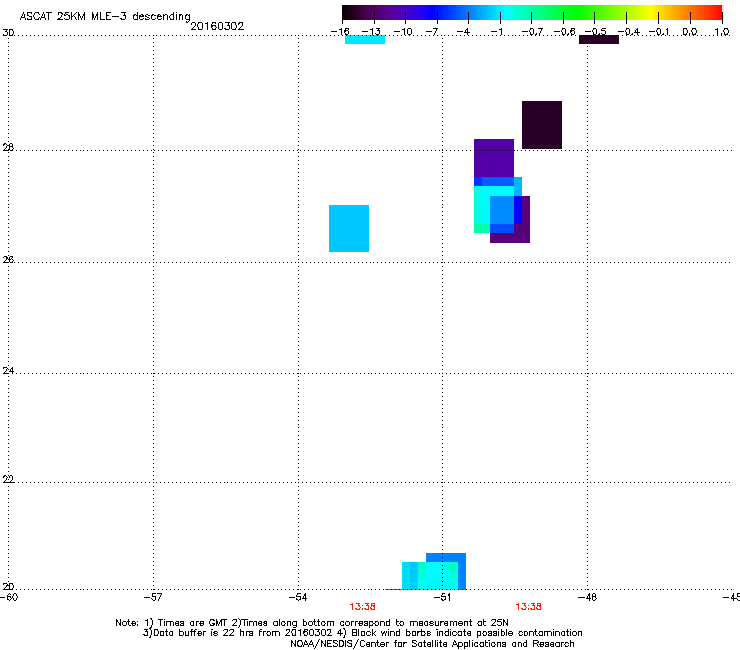Click the -60 longitude axis label

click(x=9, y=597)
